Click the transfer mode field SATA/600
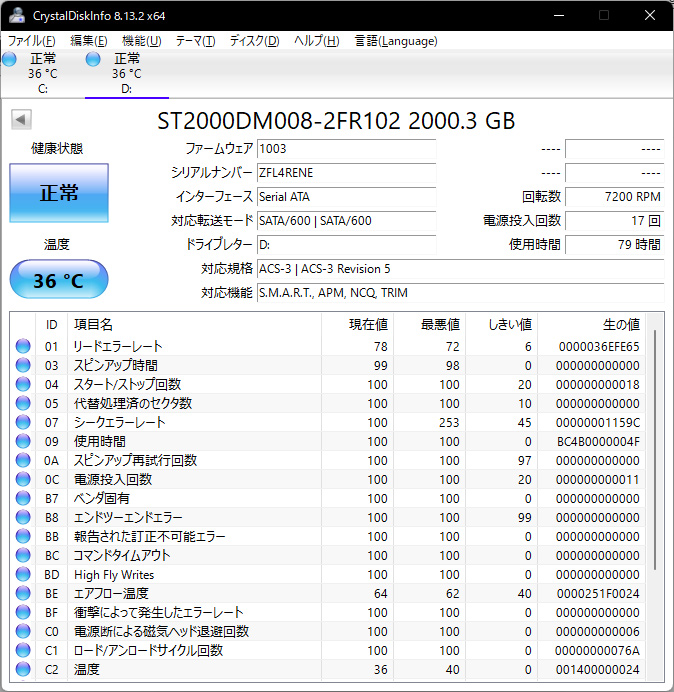 click(x=346, y=221)
